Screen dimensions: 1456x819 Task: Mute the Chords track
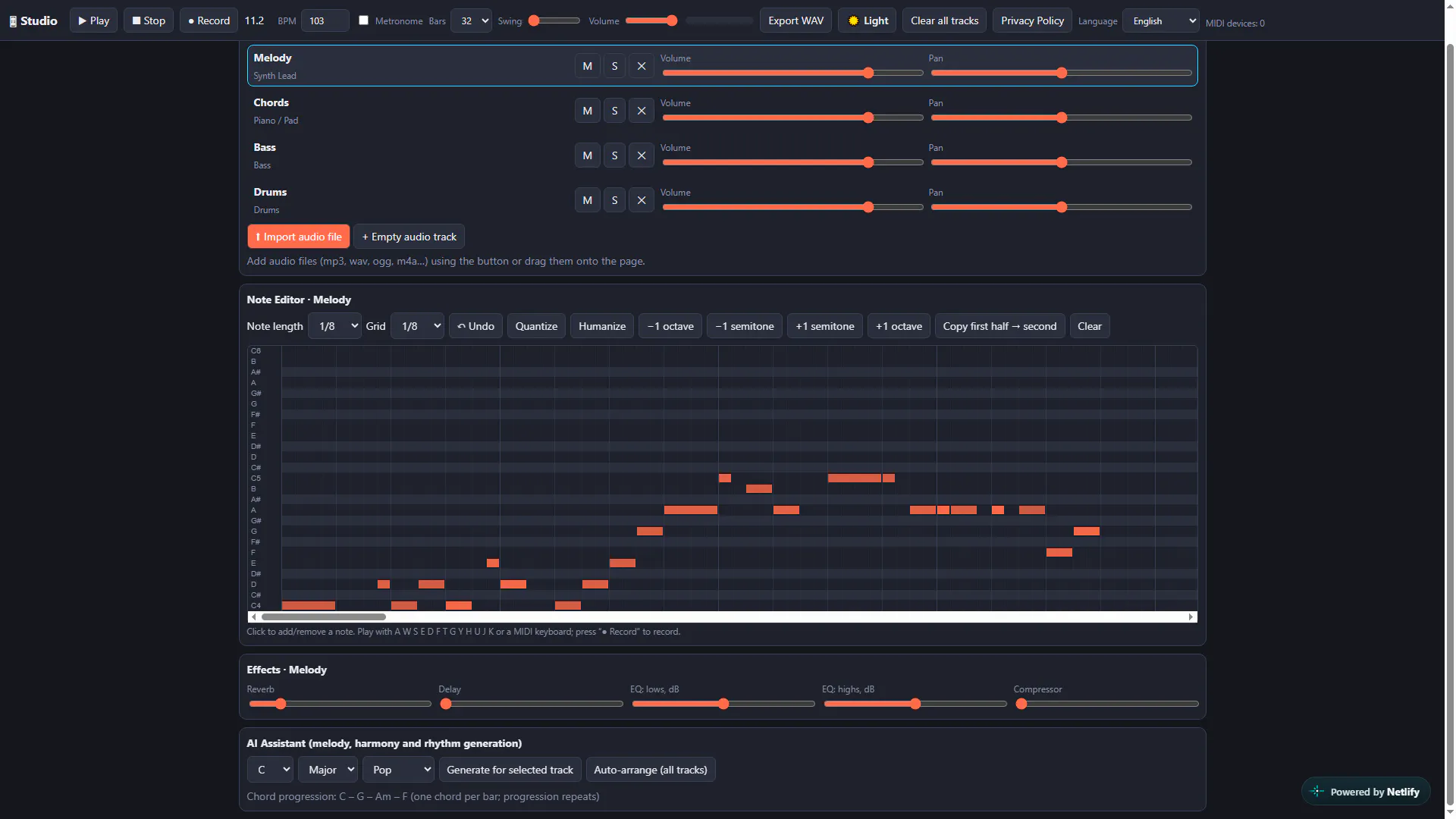(587, 111)
